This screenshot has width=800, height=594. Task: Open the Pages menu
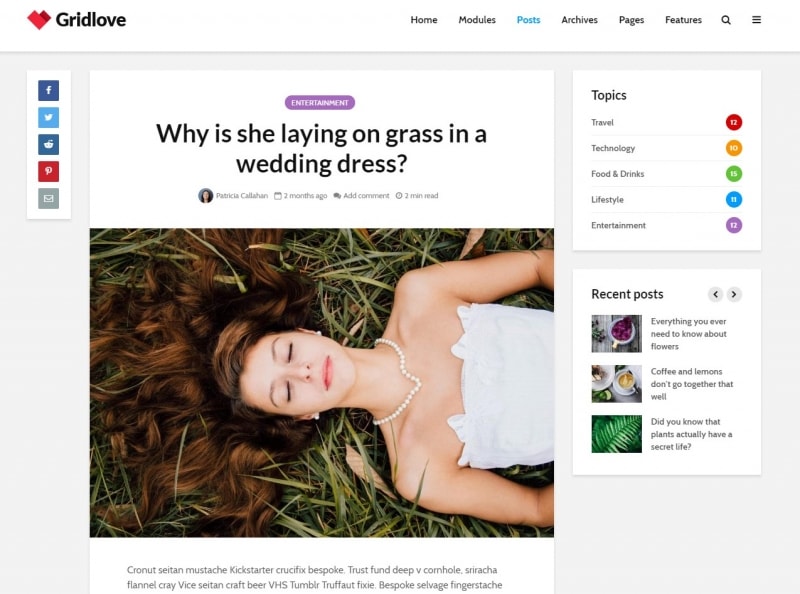[631, 20]
